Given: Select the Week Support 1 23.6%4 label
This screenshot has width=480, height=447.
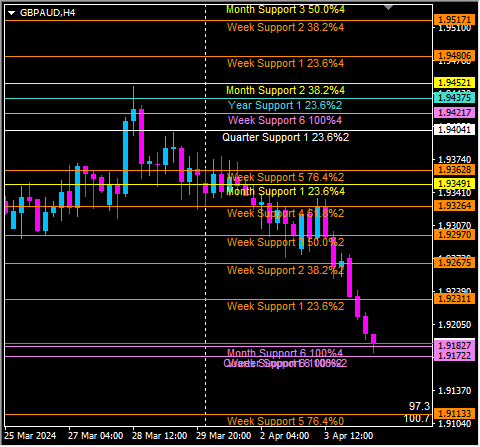Looking at the screenshot, I should 285,63.
